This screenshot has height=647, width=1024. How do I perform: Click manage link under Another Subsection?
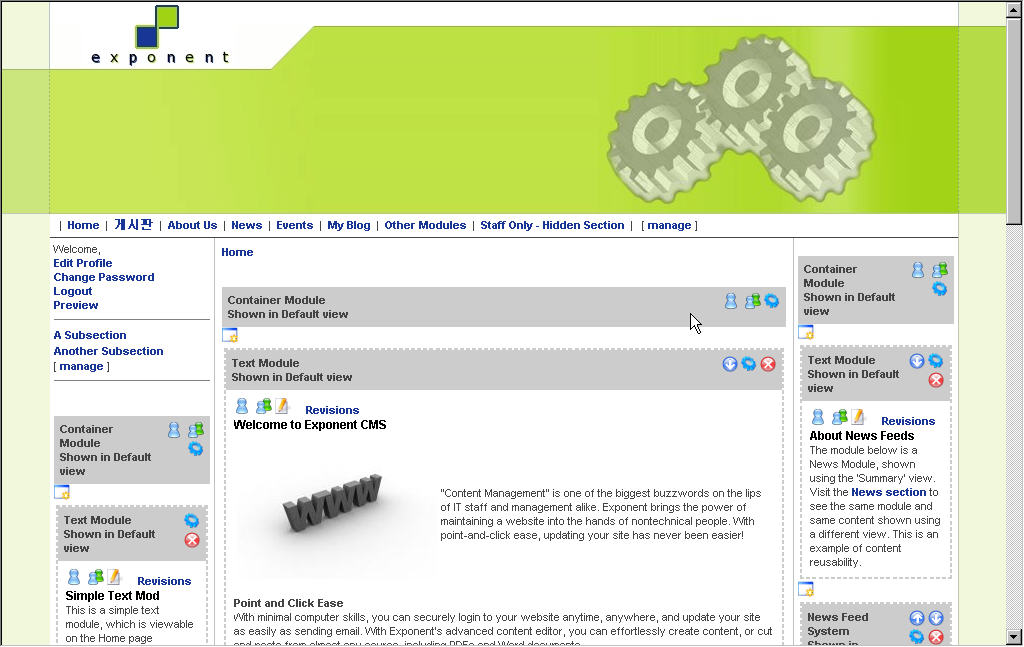[82, 366]
